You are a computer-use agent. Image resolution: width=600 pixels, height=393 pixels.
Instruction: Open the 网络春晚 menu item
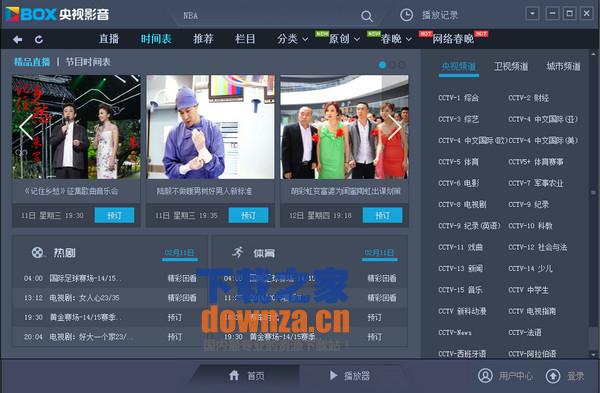pos(453,39)
